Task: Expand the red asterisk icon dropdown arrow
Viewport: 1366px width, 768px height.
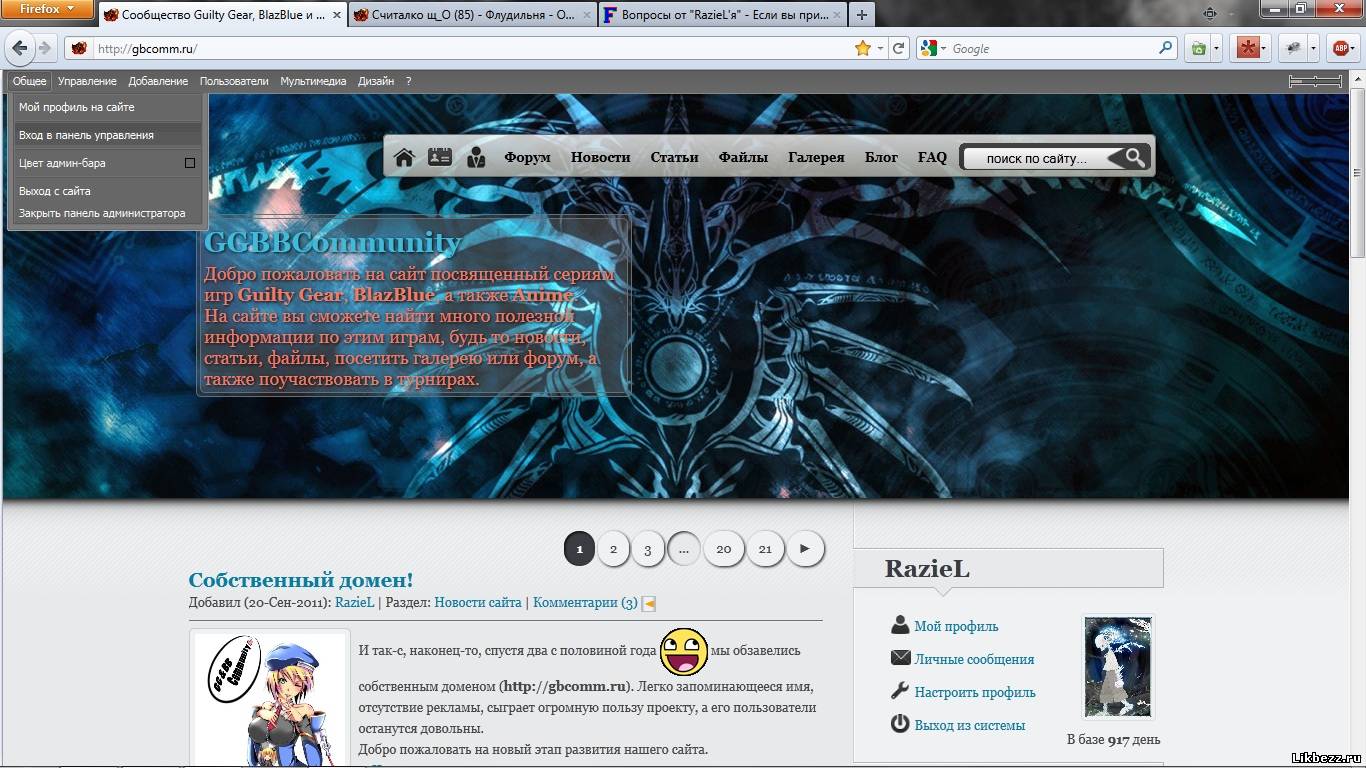Action: (1264, 48)
